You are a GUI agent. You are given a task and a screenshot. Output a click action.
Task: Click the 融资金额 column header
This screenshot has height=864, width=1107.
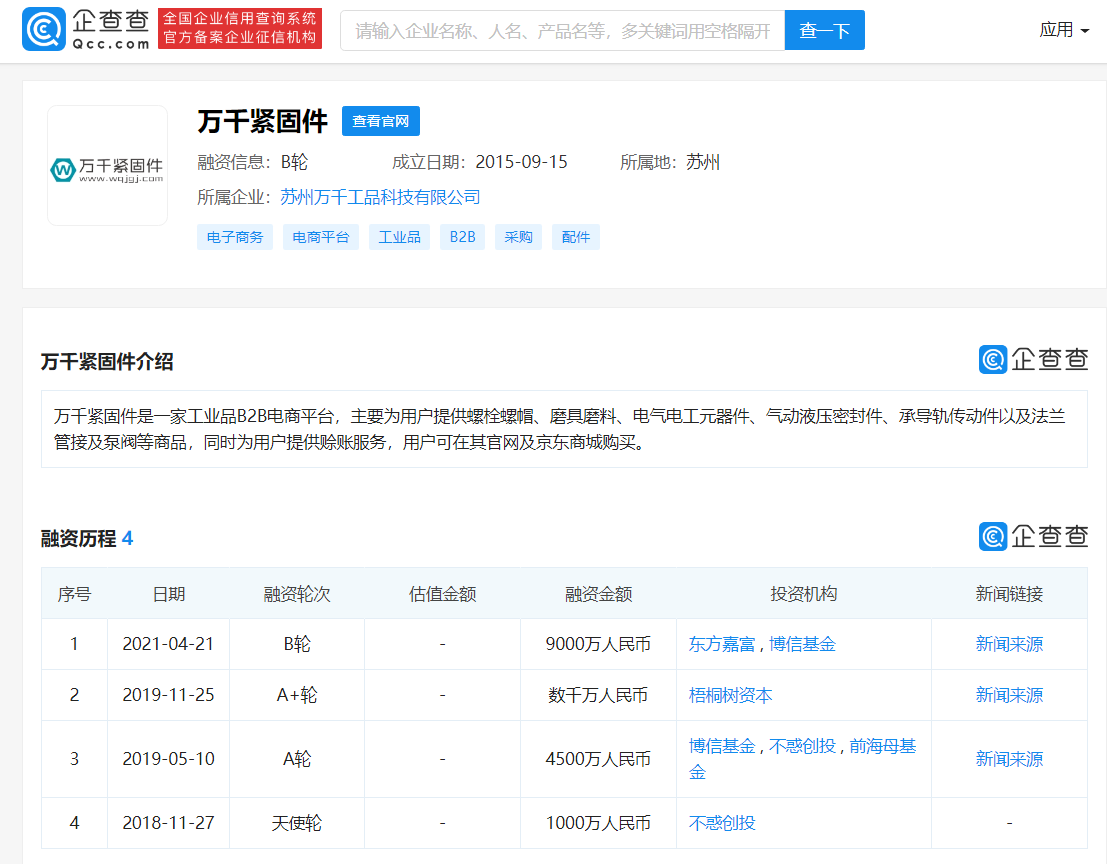coord(598,594)
